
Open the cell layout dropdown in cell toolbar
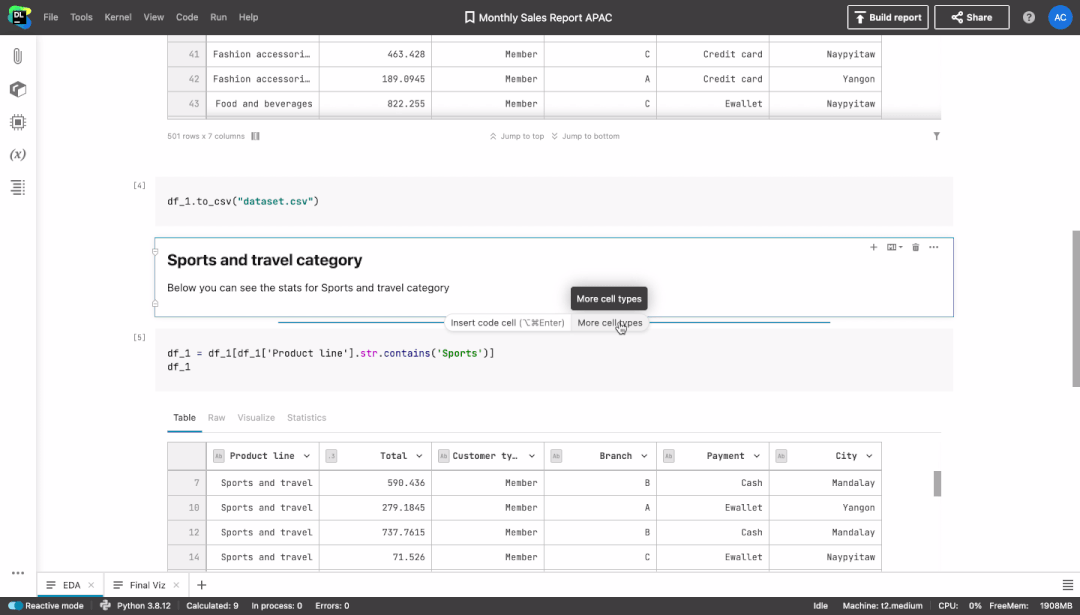[895, 247]
